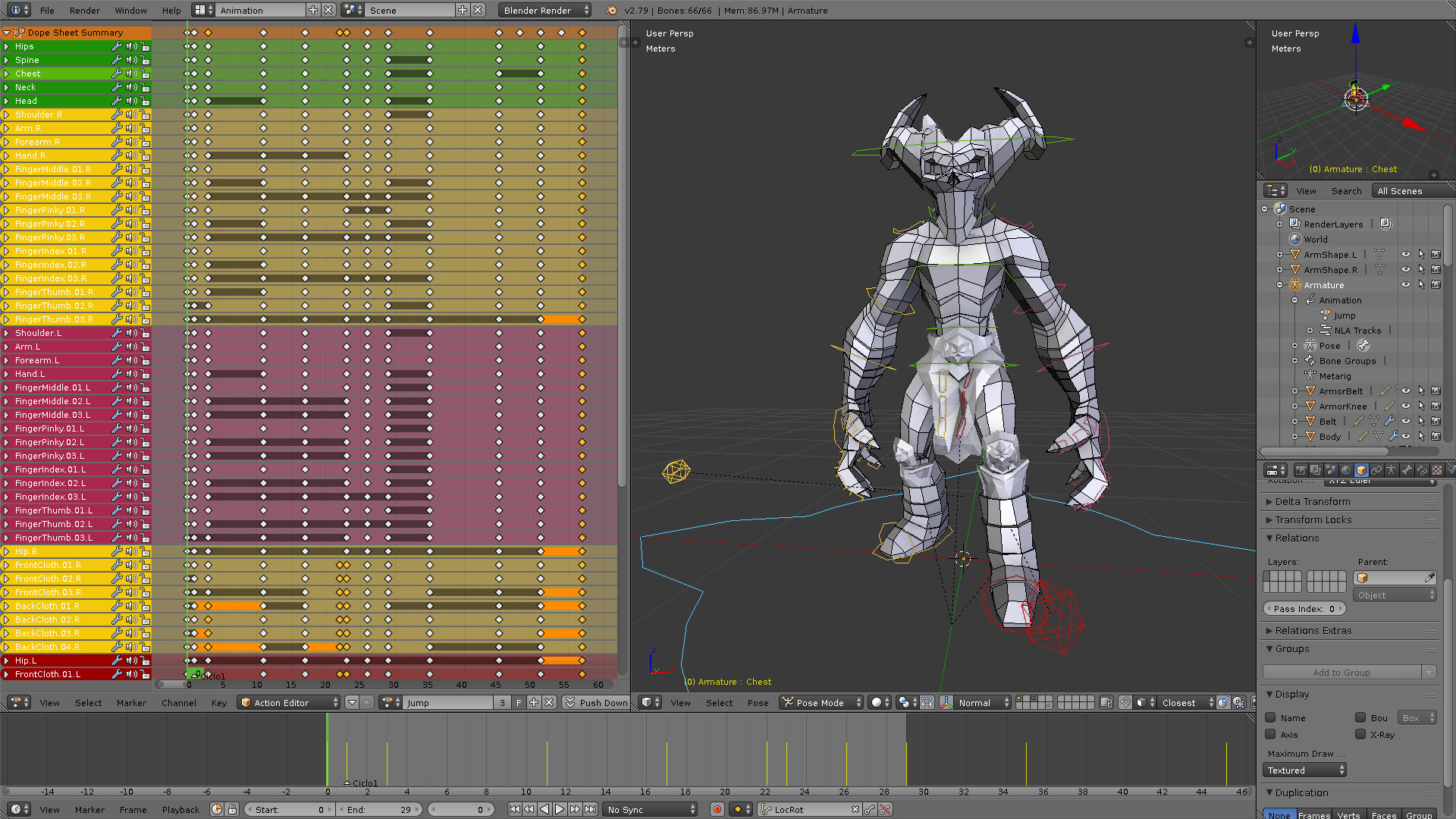Collapse the Armature tree in the outliner
This screenshot has height=819, width=1456.
[x=1280, y=285]
